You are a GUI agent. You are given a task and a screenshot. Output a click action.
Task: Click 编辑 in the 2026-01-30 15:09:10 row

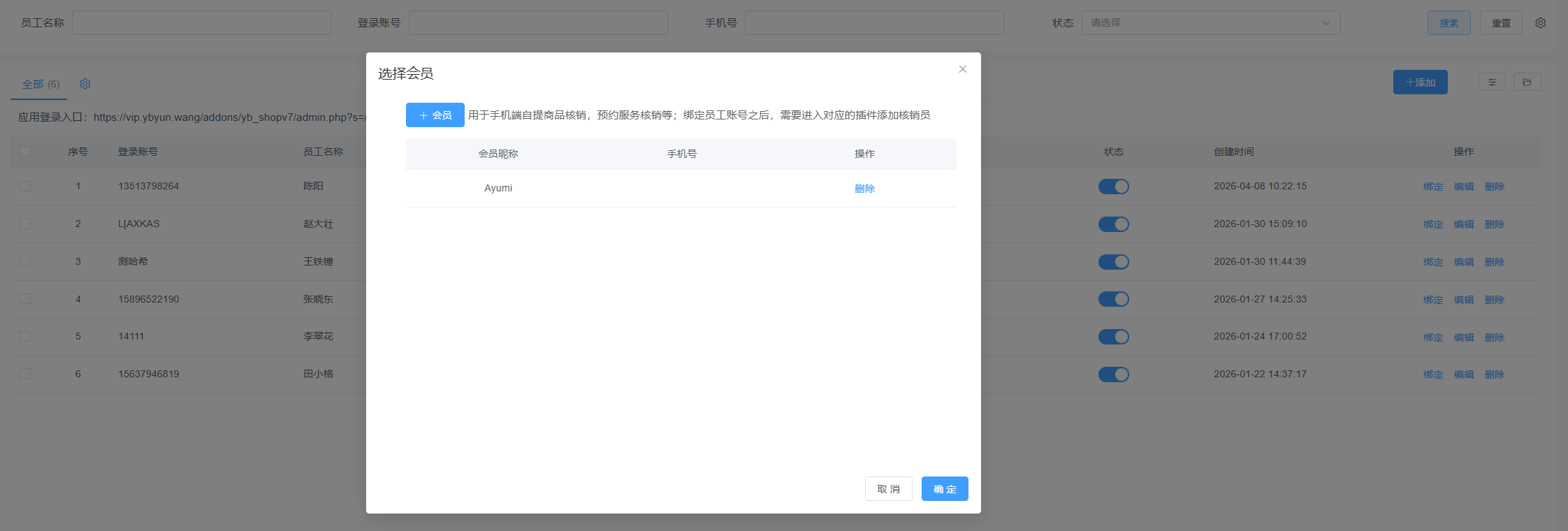1464,224
